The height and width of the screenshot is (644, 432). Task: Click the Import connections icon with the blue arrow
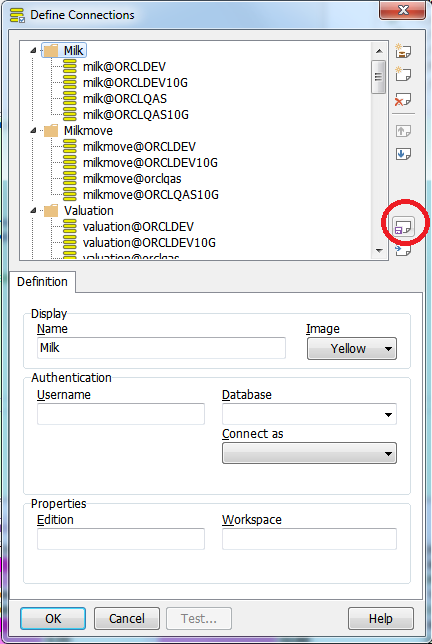(x=403, y=249)
